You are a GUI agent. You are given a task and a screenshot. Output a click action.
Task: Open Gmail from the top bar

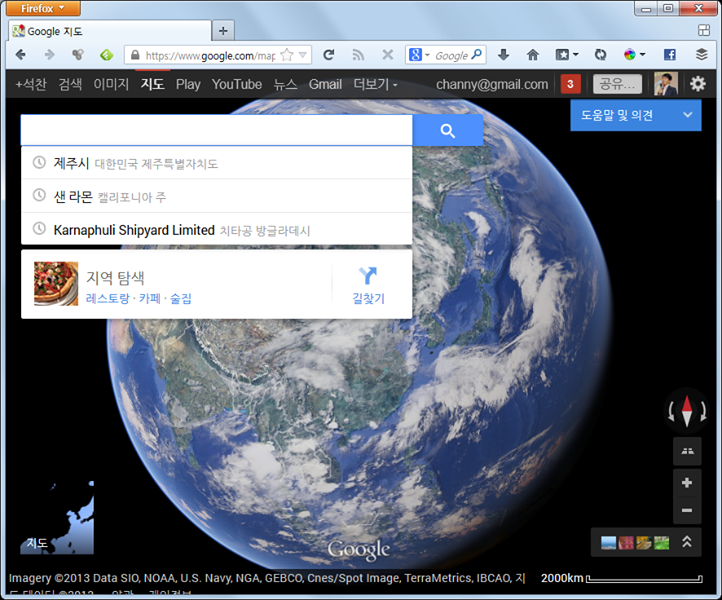tap(325, 84)
